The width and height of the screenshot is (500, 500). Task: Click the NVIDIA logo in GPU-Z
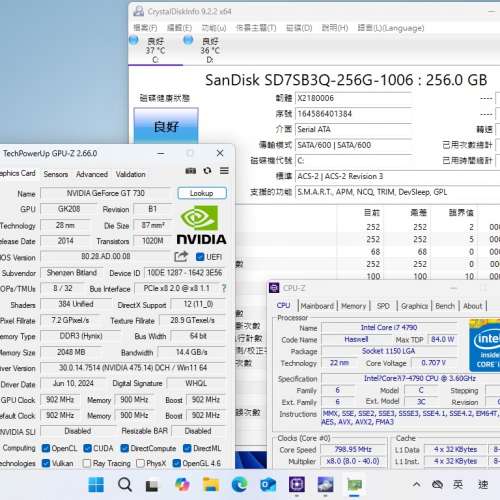click(201, 225)
